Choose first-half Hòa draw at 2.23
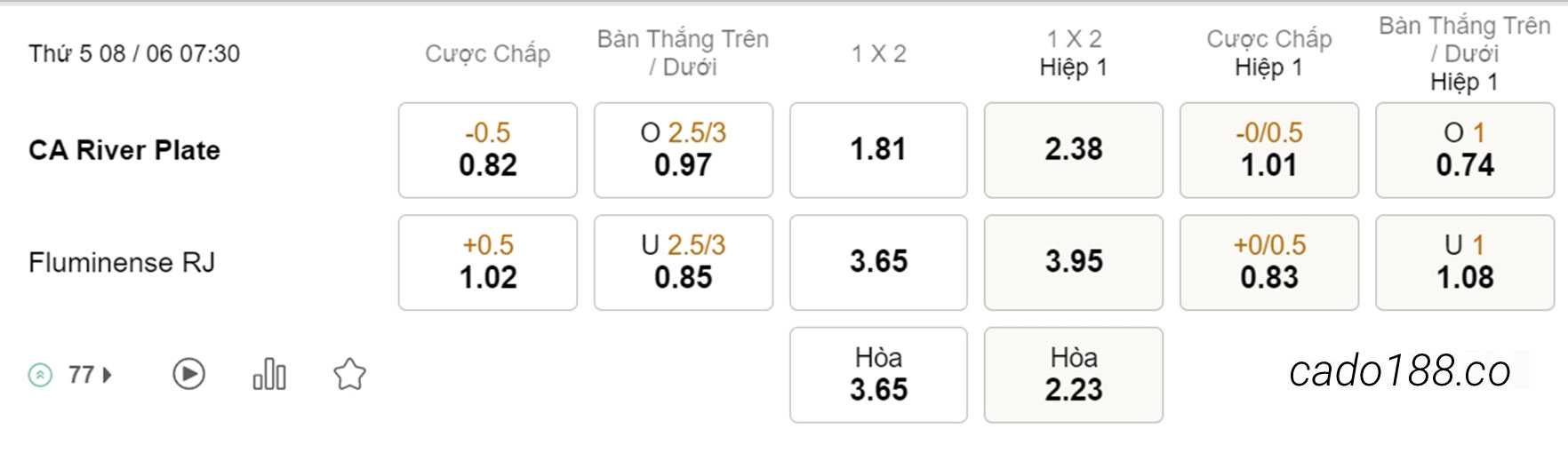The height and width of the screenshot is (453, 1568). coord(1074,375)
